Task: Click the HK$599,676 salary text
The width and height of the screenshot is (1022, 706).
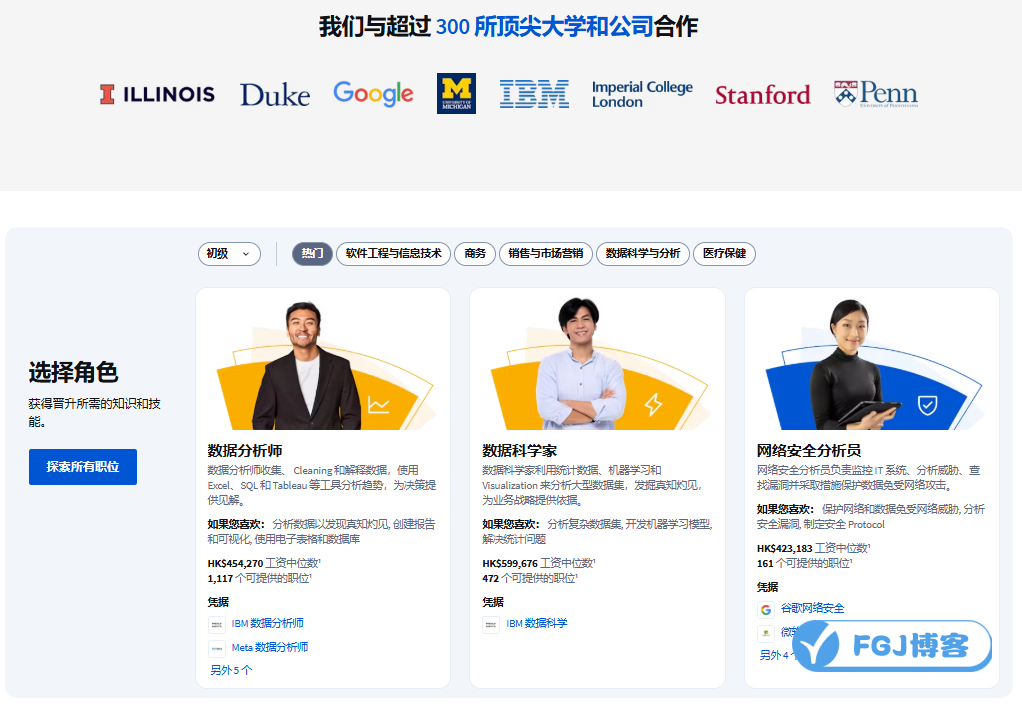Action: pos(510,563)
